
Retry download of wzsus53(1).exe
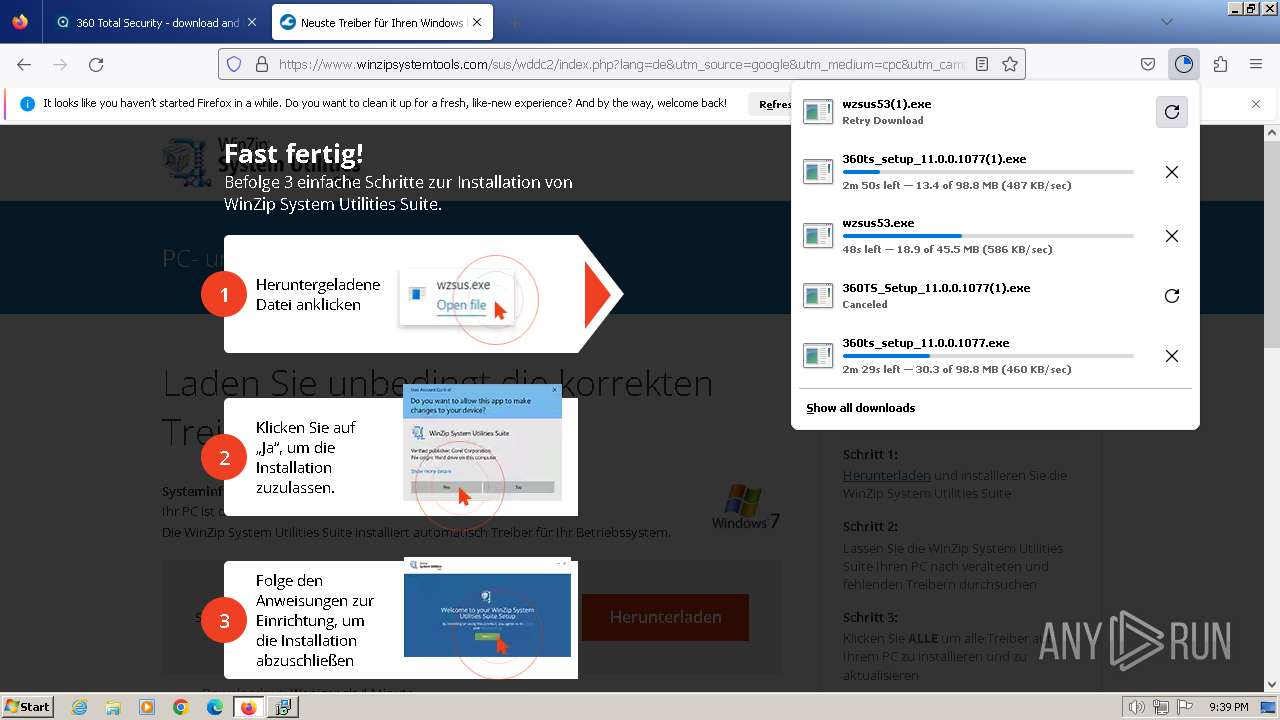click(x=1172, y=112)
